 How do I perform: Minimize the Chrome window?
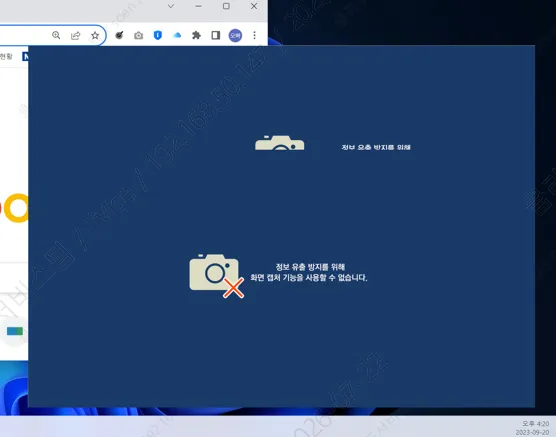pos(198,6)
